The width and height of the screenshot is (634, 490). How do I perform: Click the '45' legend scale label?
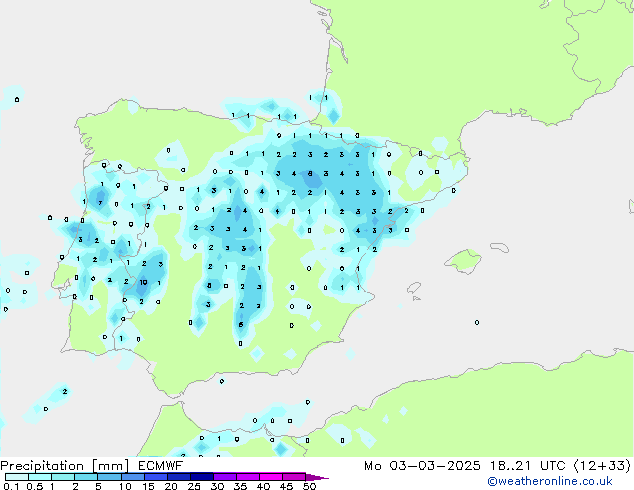[x=286, y=486]
